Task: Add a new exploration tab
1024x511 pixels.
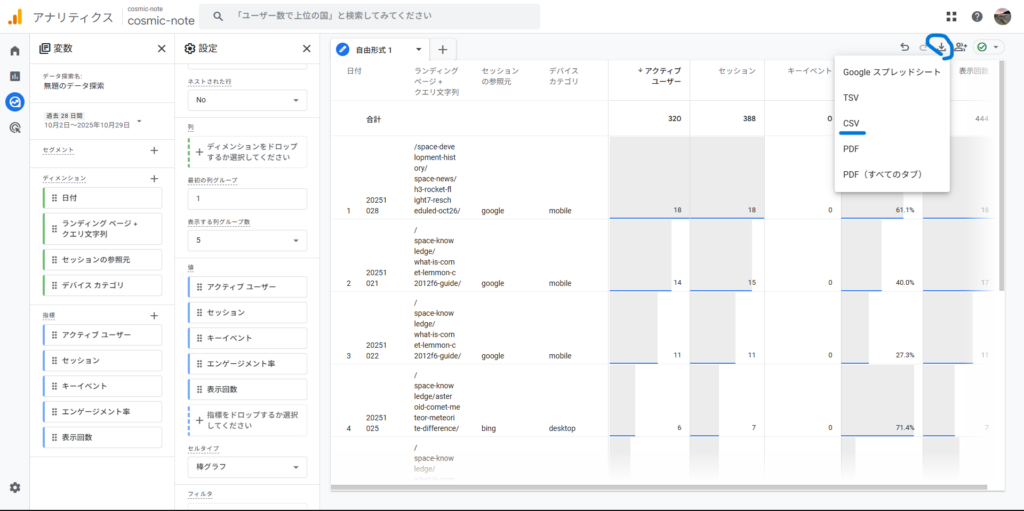Action: (x=442, y=49)
